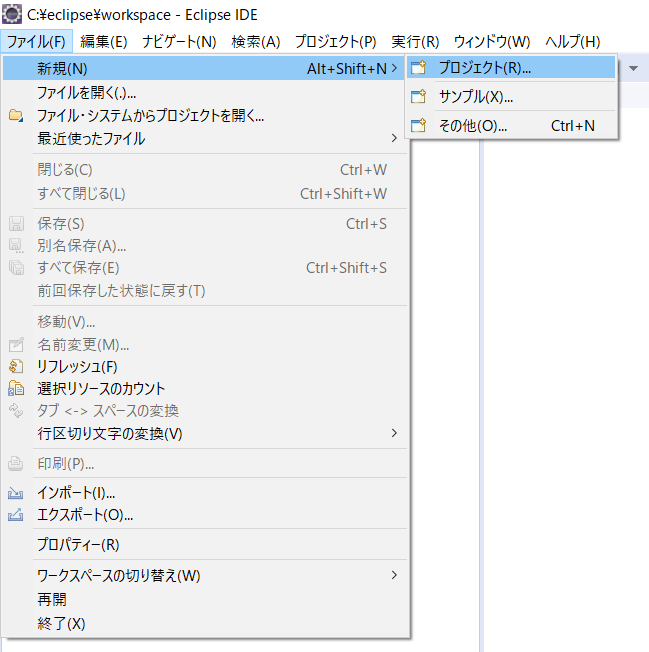Expand the 最近使ったファイル submenu arrow
The width and height of the screenshot is (649, 652).
[x=394, y=138]
